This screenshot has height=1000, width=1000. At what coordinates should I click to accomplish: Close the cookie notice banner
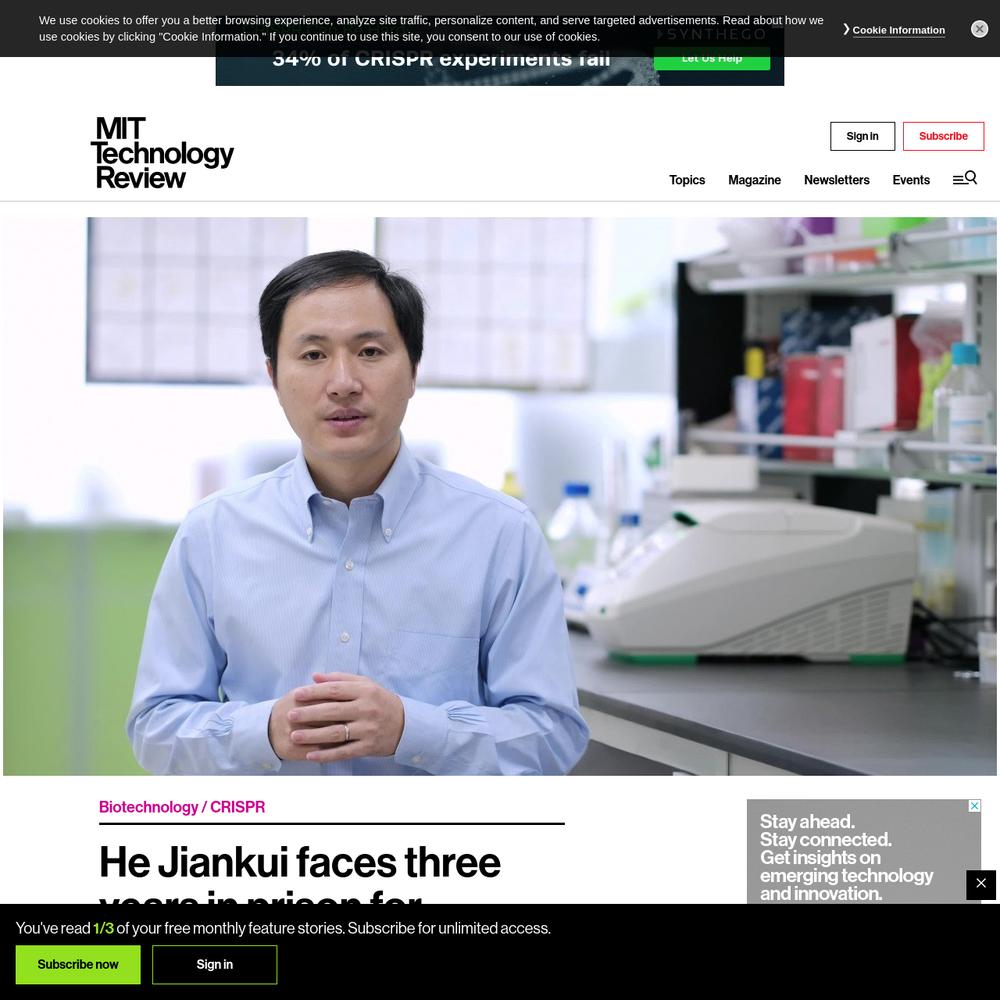click(x=979, y=29)
